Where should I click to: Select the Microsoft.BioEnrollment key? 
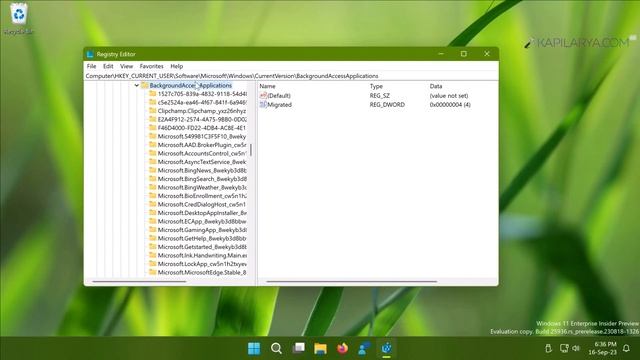202,196
